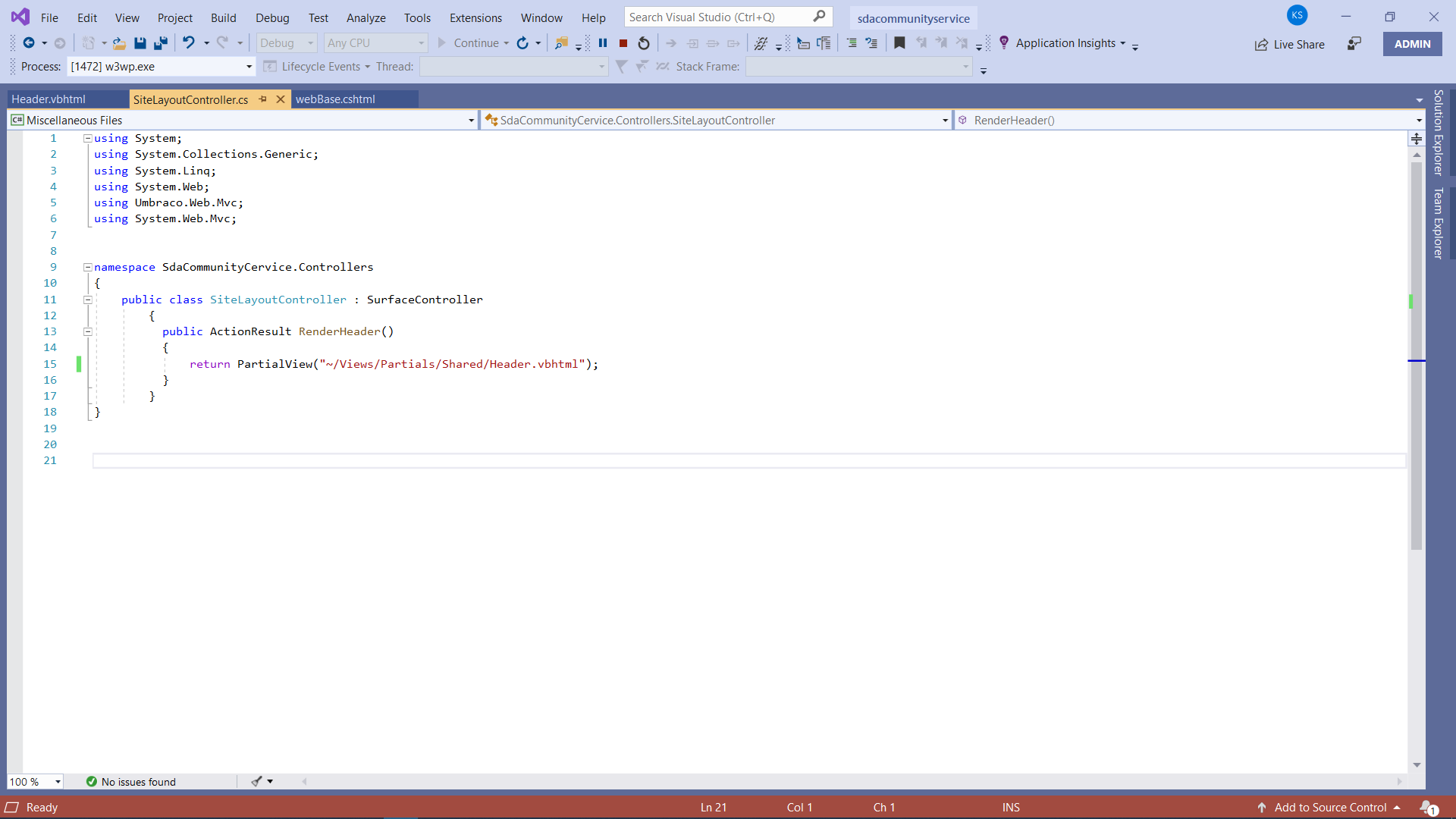Toggle a bookmark on the current line
Viewport: 1456px width, 819px height.
coord(899,43)
